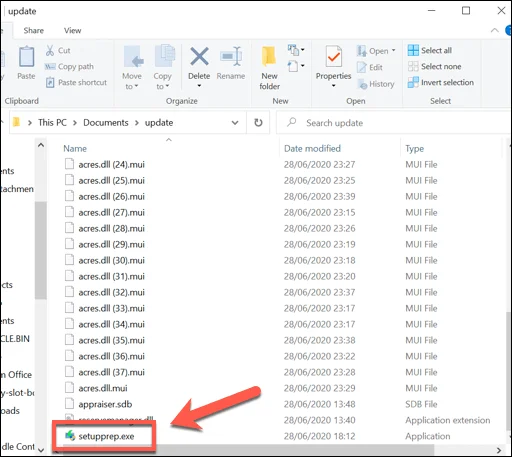Expand chevron after This PC in path
The width and height of the screenshot is (512, 457).
pos(75,123)
